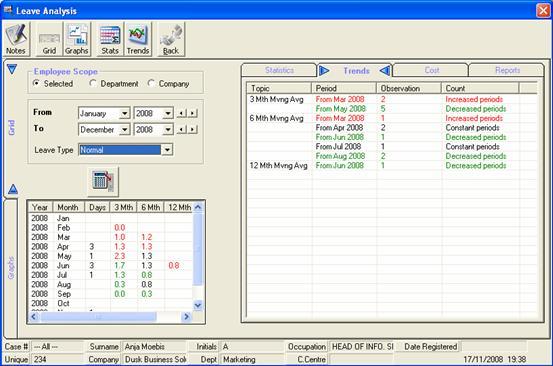Image resolution: width=553 pixels, height=366 pixels.
Task: Switch to the Statistics tab
Action: pos(279,70)
